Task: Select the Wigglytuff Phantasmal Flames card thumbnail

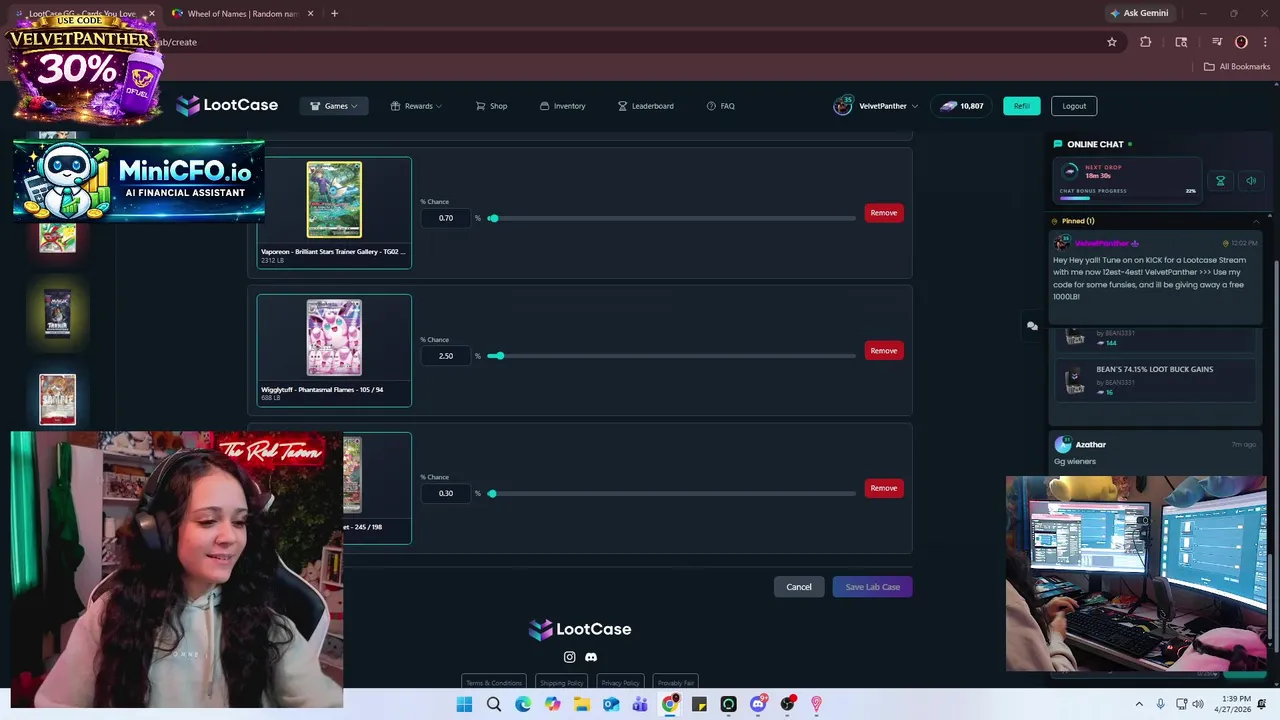Action: [x=334, y=338]
